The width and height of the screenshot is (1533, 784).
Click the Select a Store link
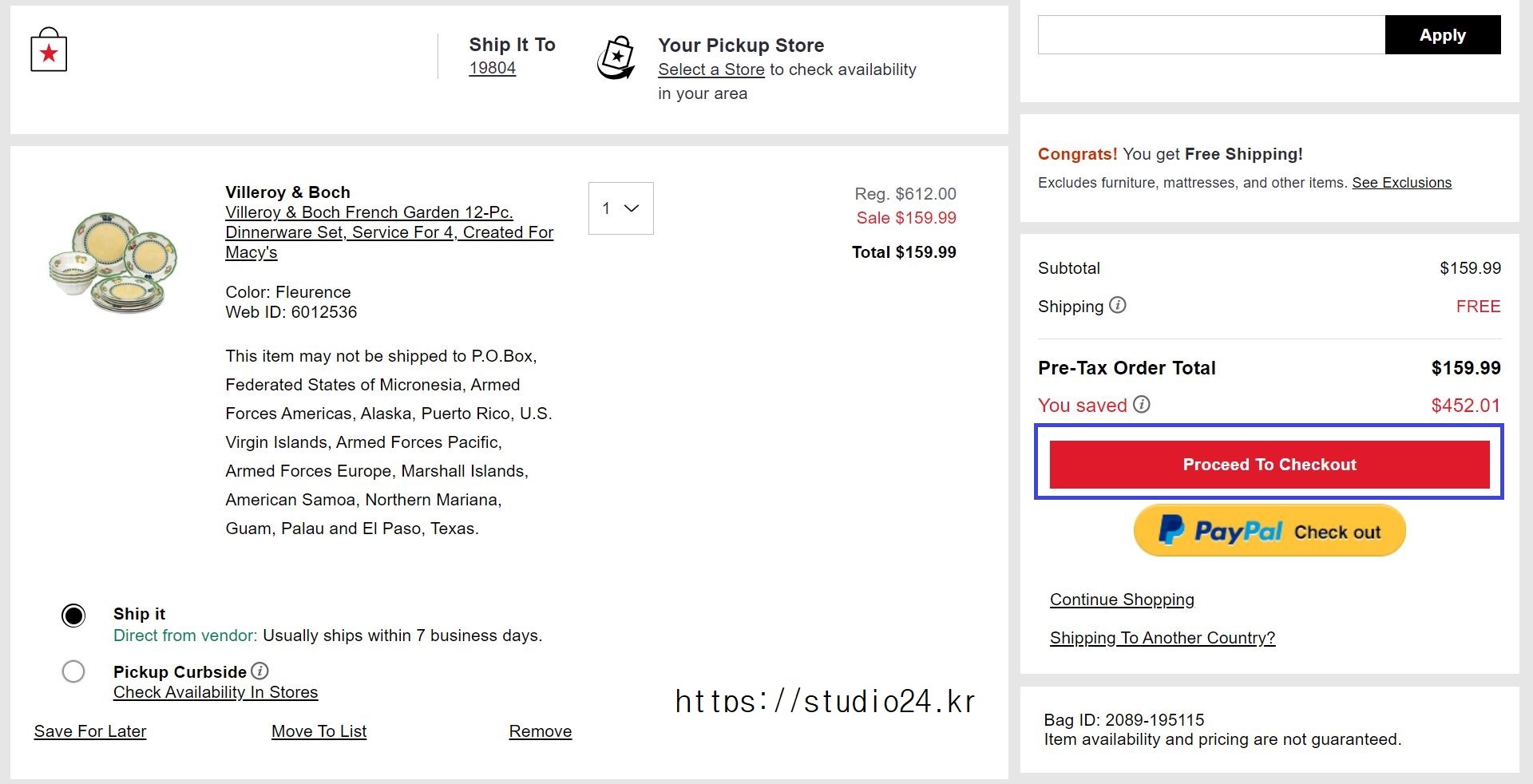tap(711, 69)
